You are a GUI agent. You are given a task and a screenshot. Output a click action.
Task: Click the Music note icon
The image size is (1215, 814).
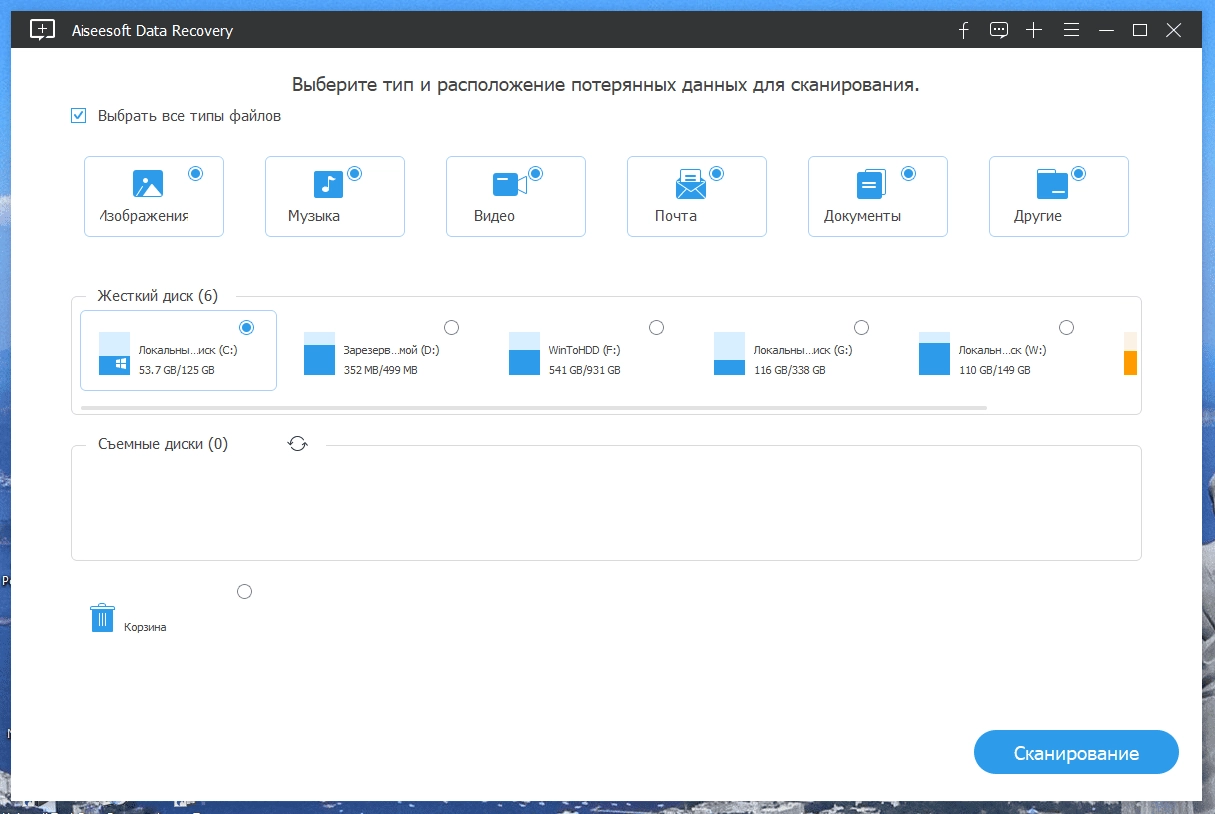point(328,184)
